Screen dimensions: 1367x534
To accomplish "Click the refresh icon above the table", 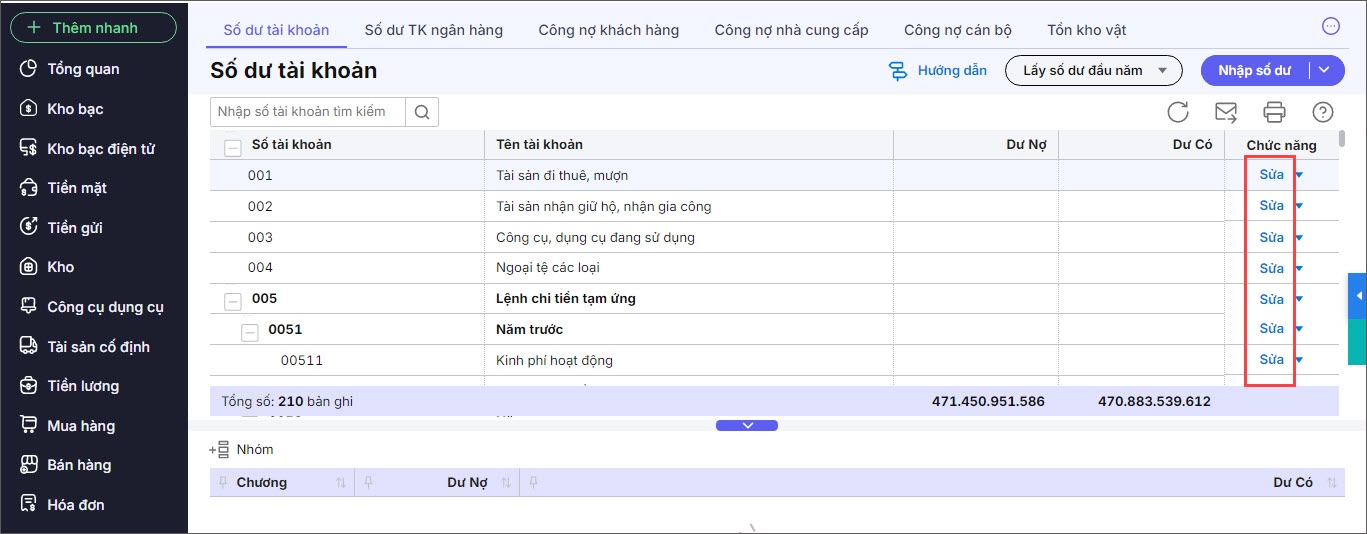I will coord(1178,112).
